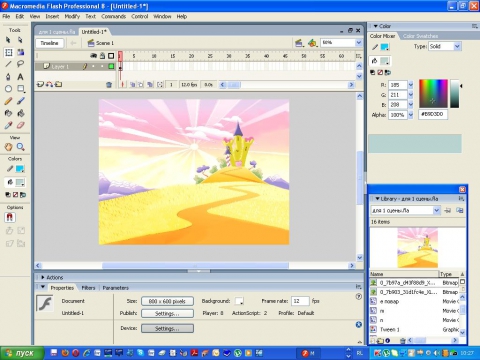Toggle show all layers as outlines
Screen dimensions: 480x360
(111, 56)
